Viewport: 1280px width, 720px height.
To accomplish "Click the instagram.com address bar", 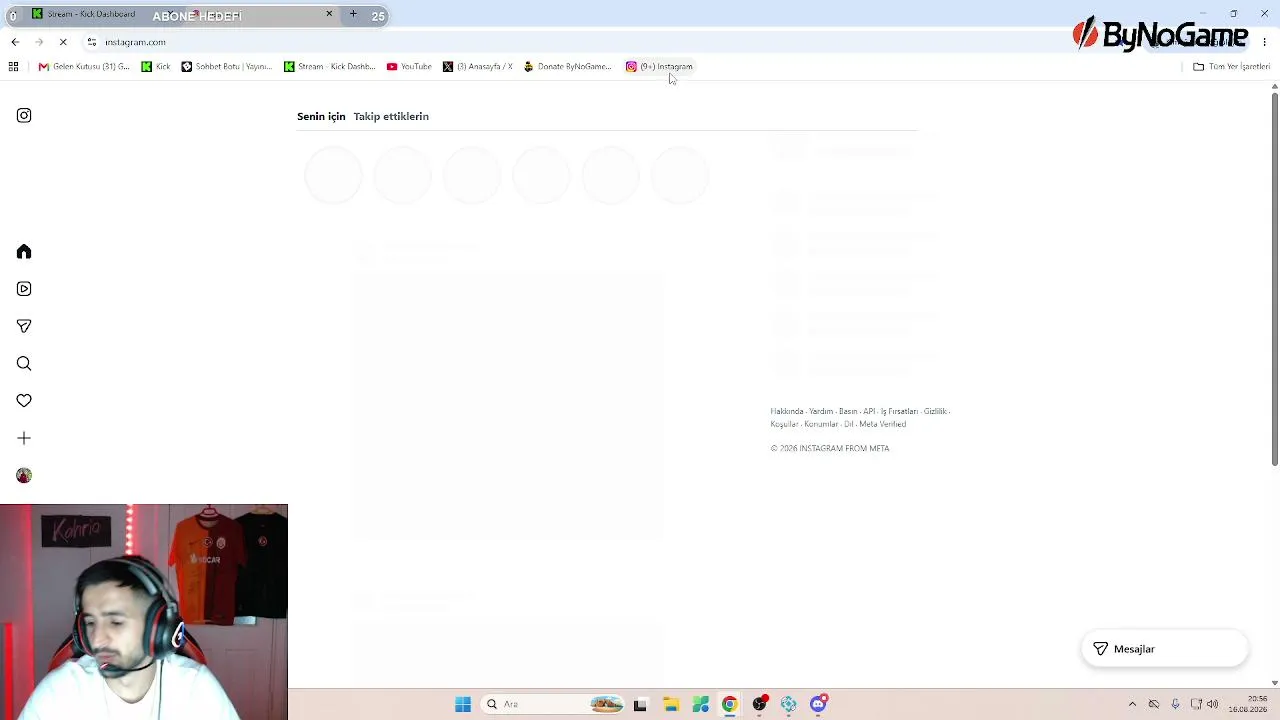I will 600,42.
